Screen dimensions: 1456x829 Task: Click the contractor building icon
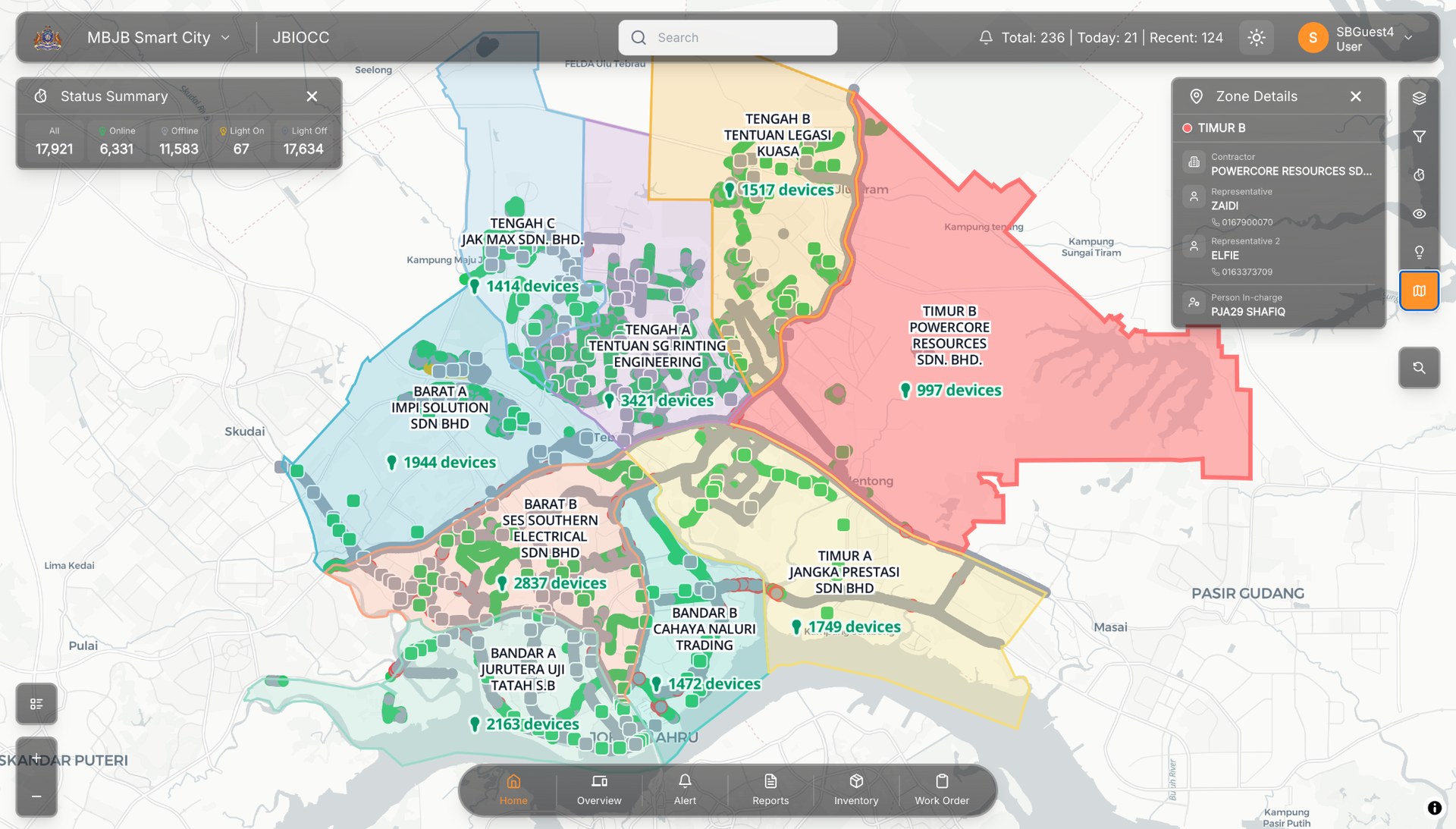click(1194, 162)
